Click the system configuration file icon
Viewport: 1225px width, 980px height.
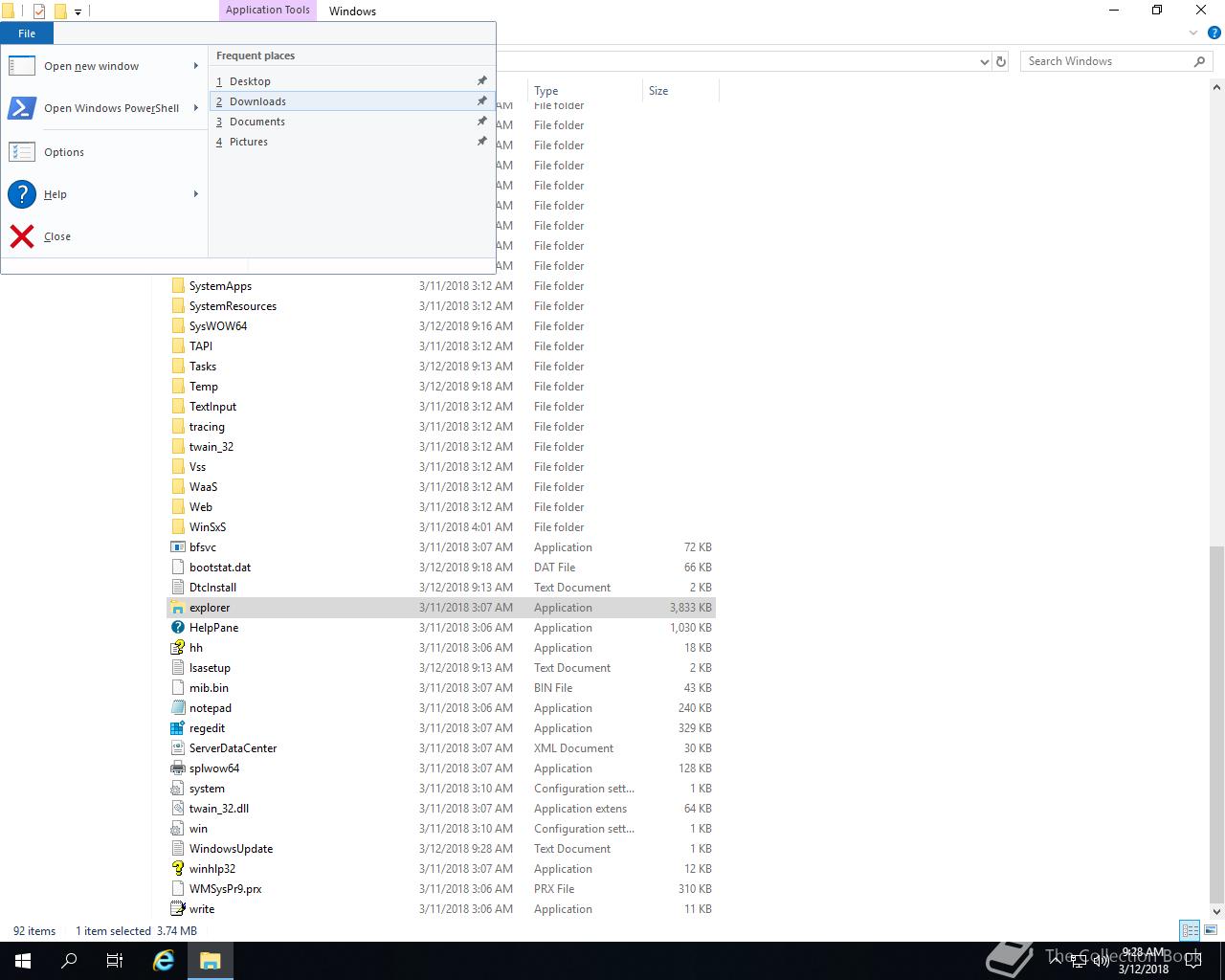[177, 789]
